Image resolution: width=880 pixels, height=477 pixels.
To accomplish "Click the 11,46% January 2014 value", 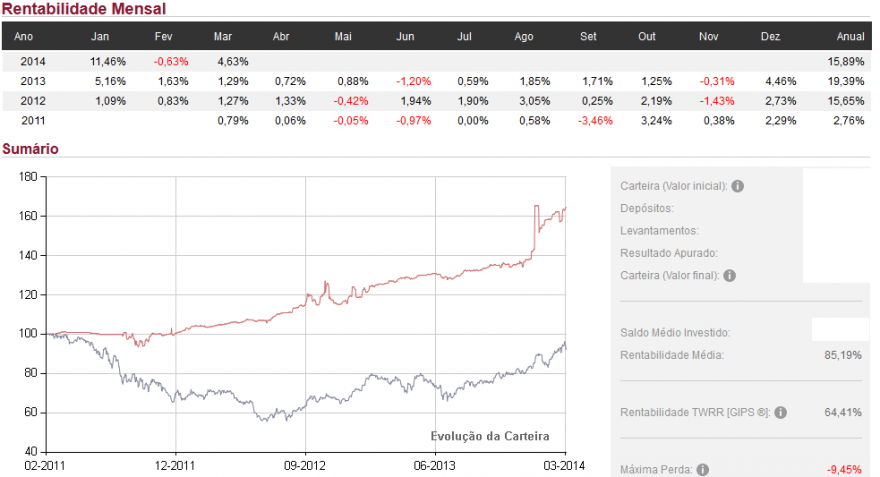I will [x=108, y=62].
